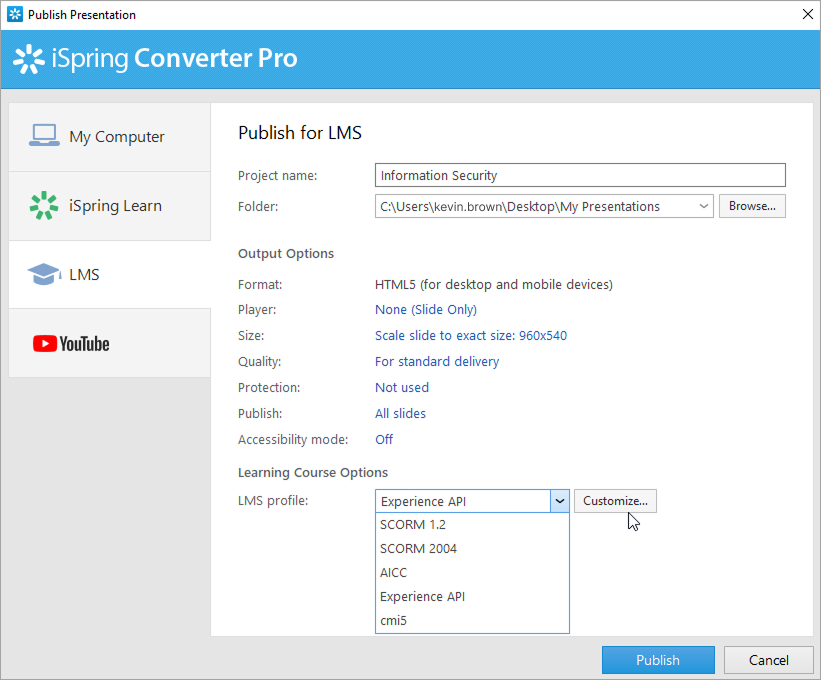Click the Cancel button
This screenshot has height=680, width=821.
[768, 660]
